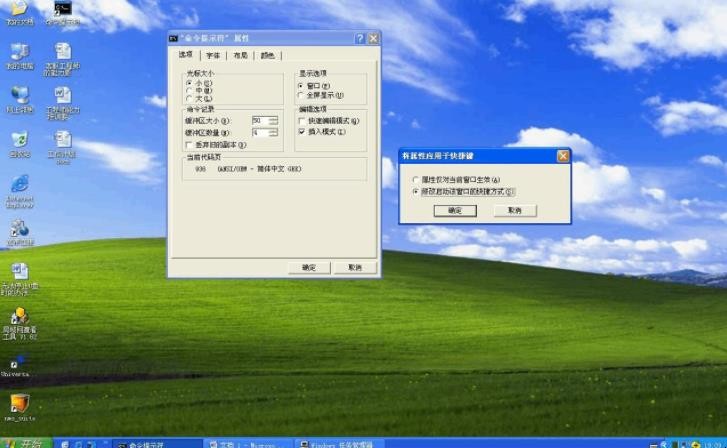Launch Internet Explorer from the desktop
Viewport: 727px width, 448px height.
pyautogui.click(x=19, y=191)
